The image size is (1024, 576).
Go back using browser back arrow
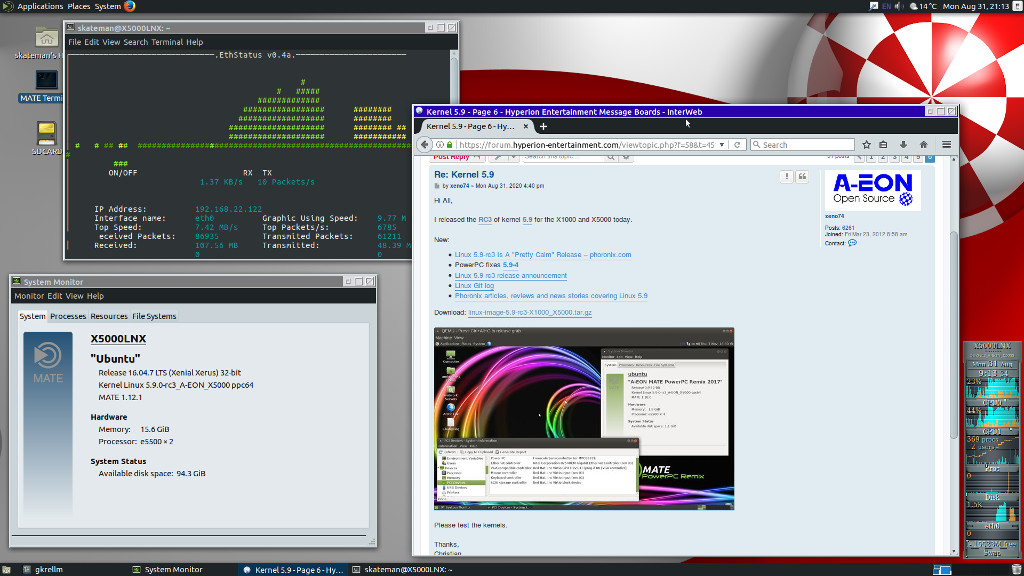pyautogui.click(x=424, y=145)
